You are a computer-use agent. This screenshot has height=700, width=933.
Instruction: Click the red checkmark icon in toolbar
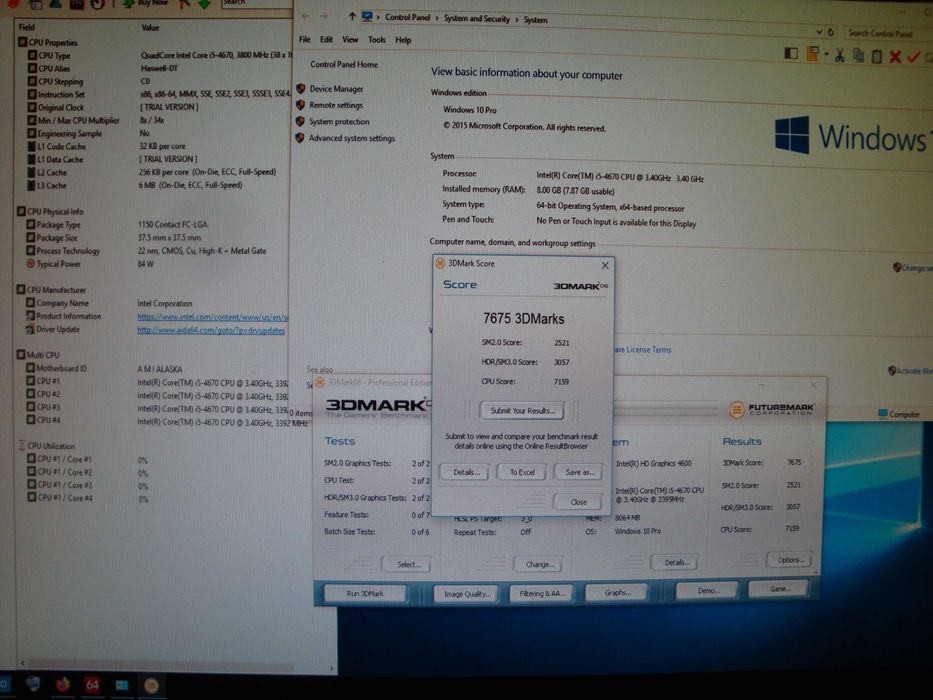[x=914, y=57]
